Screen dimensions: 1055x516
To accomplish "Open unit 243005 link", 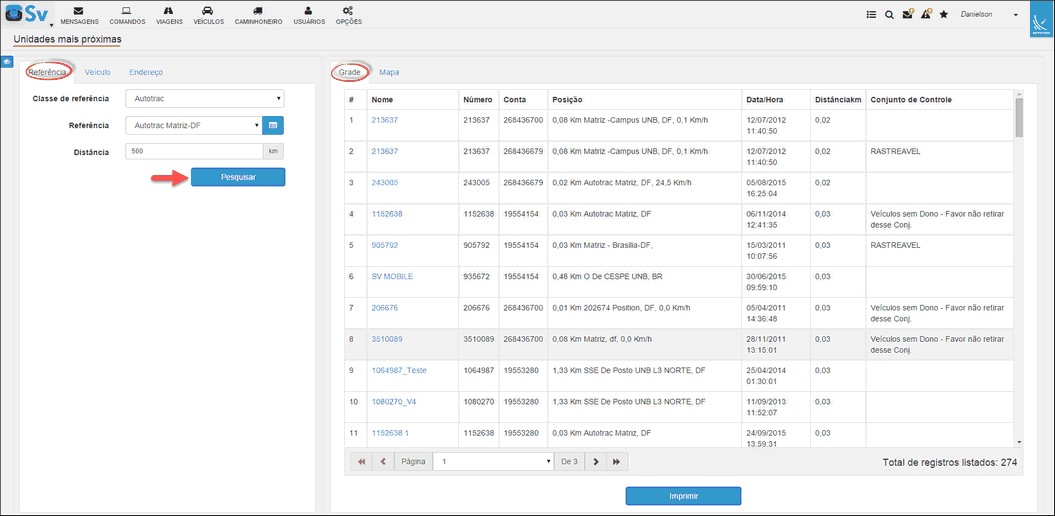I will (385, 182).
